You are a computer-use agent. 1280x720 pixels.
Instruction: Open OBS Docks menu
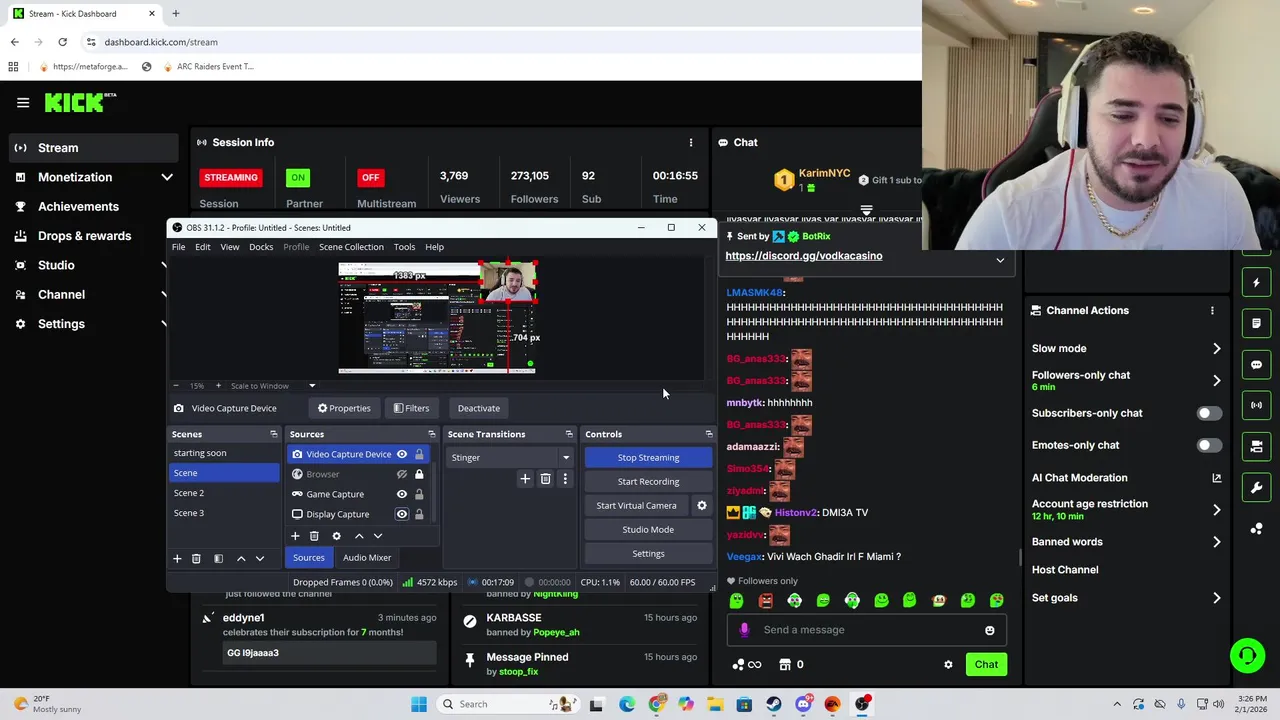[x=261, y=247]
